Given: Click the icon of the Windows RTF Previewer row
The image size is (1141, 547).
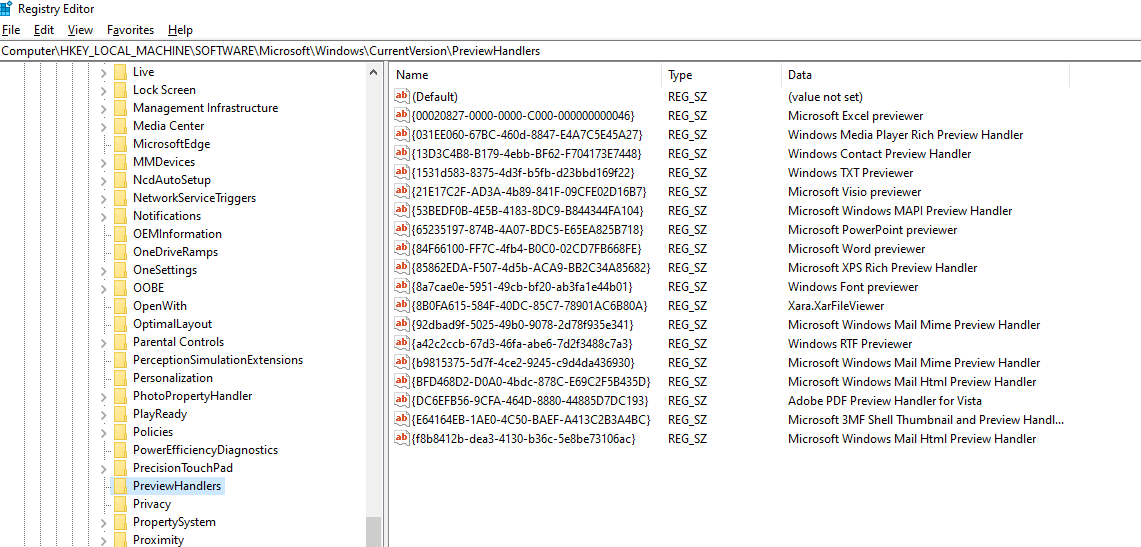Looking at the screenshot, I should (x=402, y=343).
